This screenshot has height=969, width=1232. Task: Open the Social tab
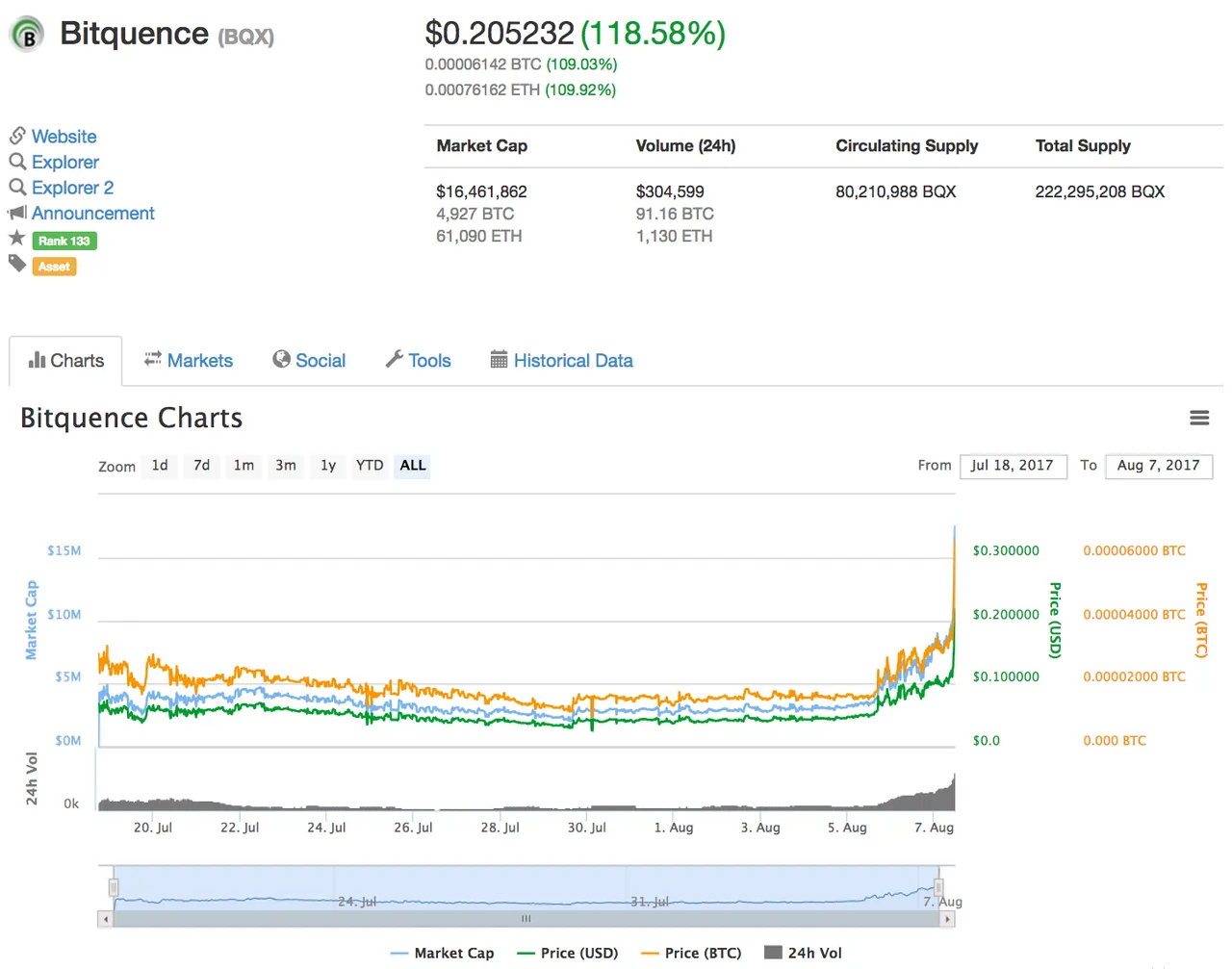click(309, 361)
